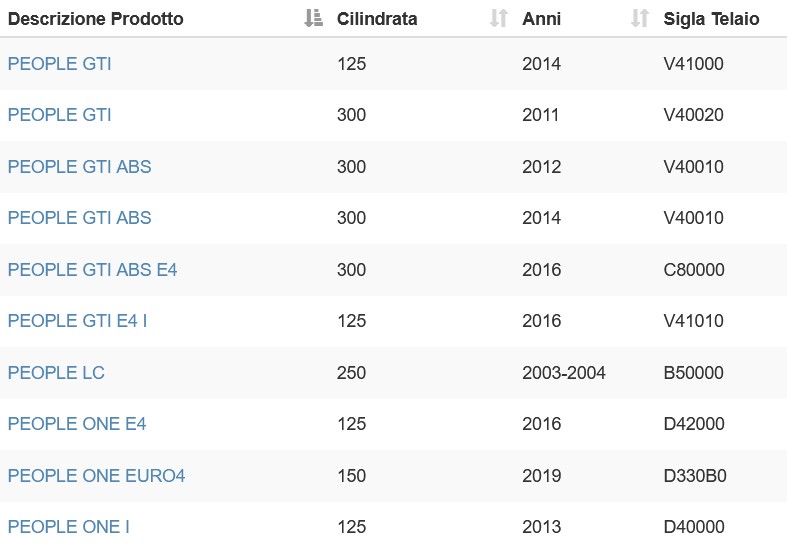The height and width of the screenshot is (546, 787).
Task: Click Anni column header text
Action: pos(541,19)
